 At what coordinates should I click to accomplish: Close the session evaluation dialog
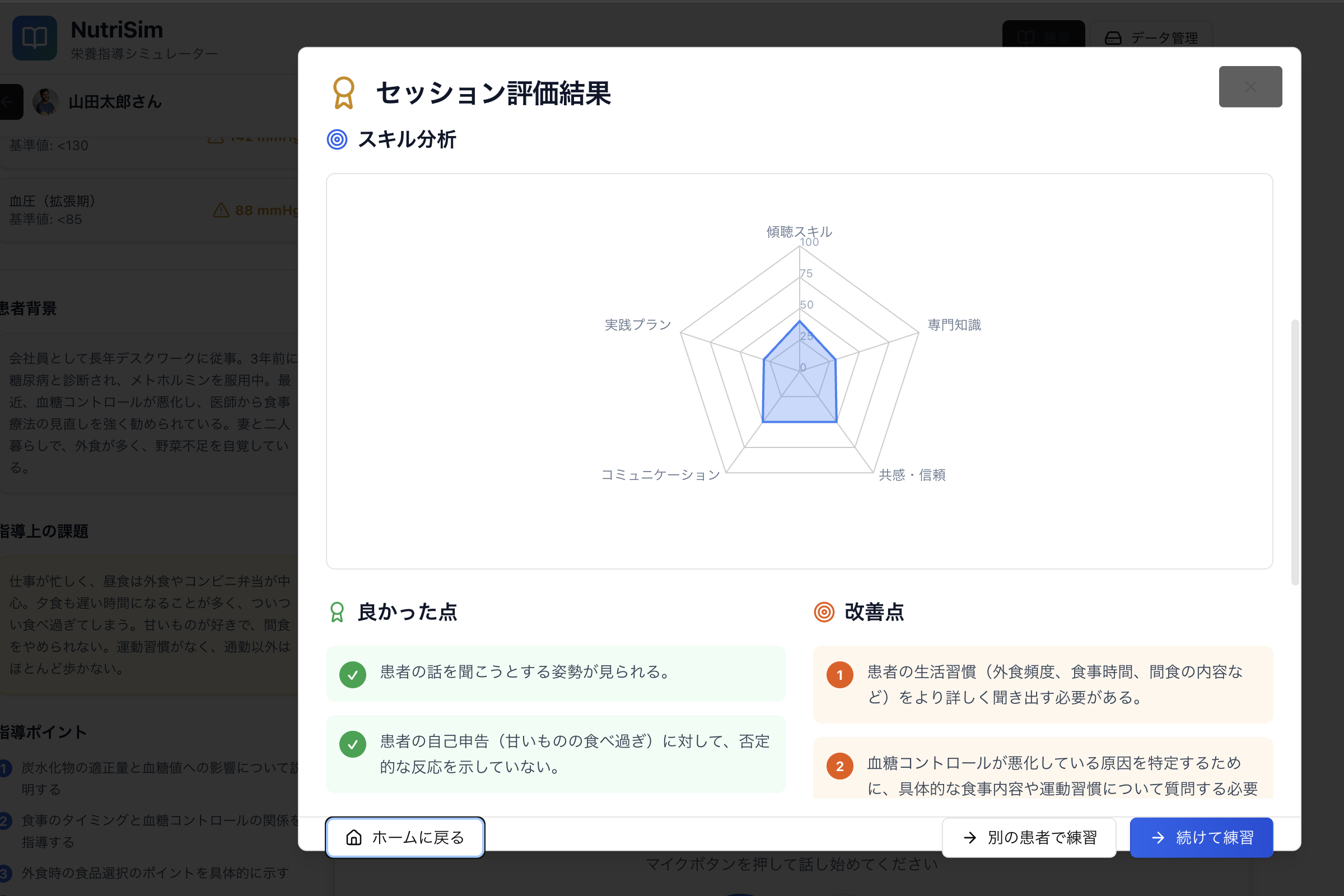tap(1250, 86)
